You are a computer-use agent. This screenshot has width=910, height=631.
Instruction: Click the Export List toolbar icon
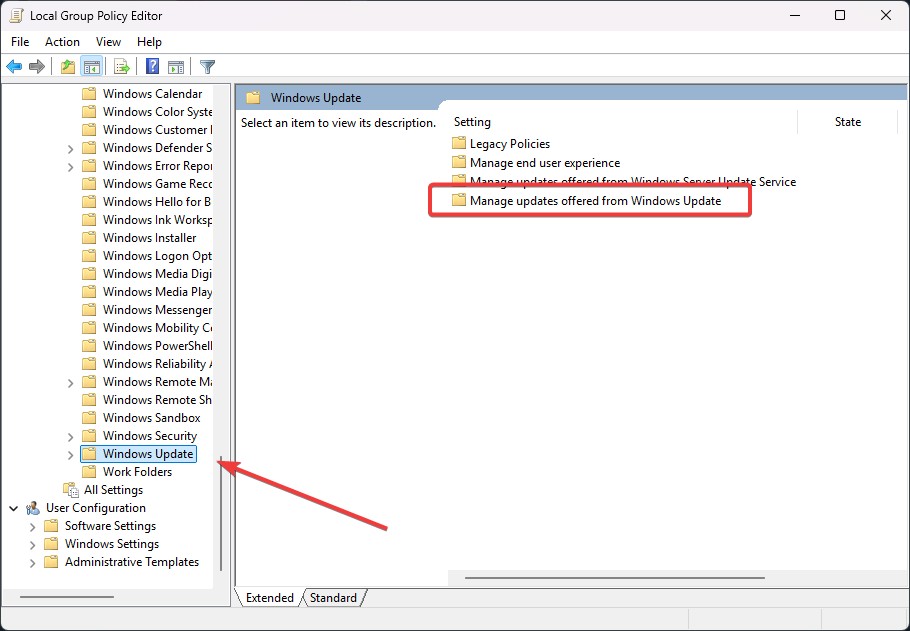click(x=121, y=67)
